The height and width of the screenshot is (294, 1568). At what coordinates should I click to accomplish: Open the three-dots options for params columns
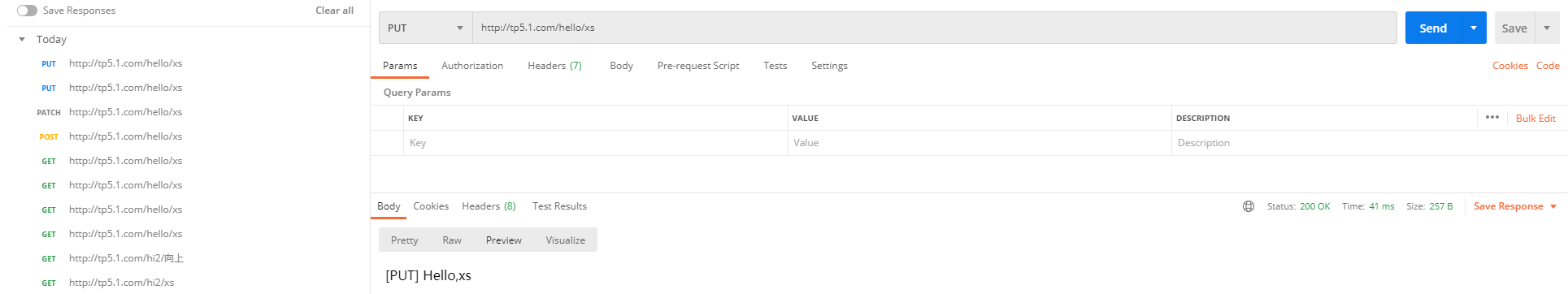click(1492, 118)
